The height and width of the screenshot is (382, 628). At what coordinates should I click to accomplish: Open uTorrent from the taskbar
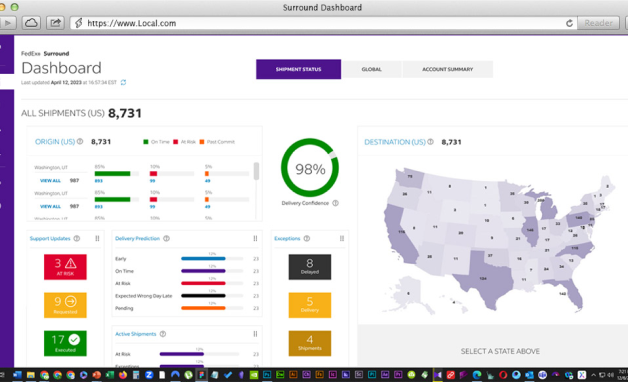(188, 375)
